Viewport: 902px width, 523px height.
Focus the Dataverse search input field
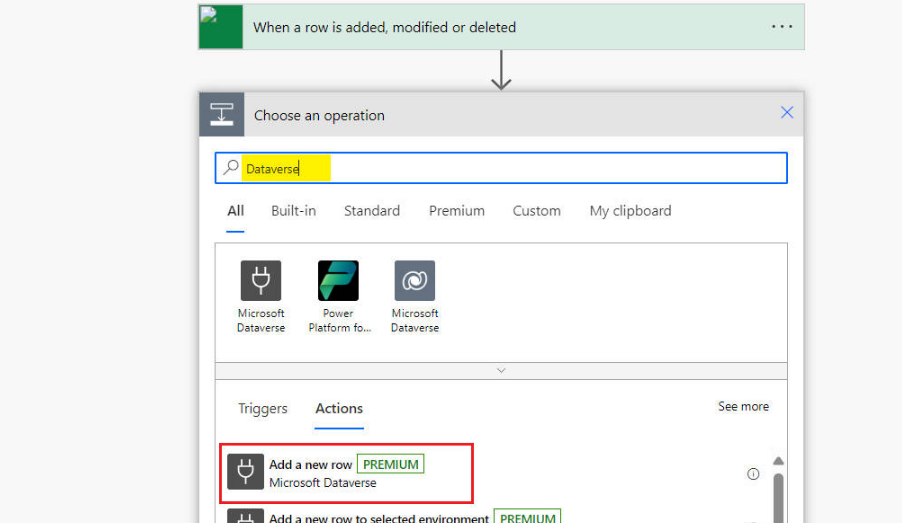(501, 168)
